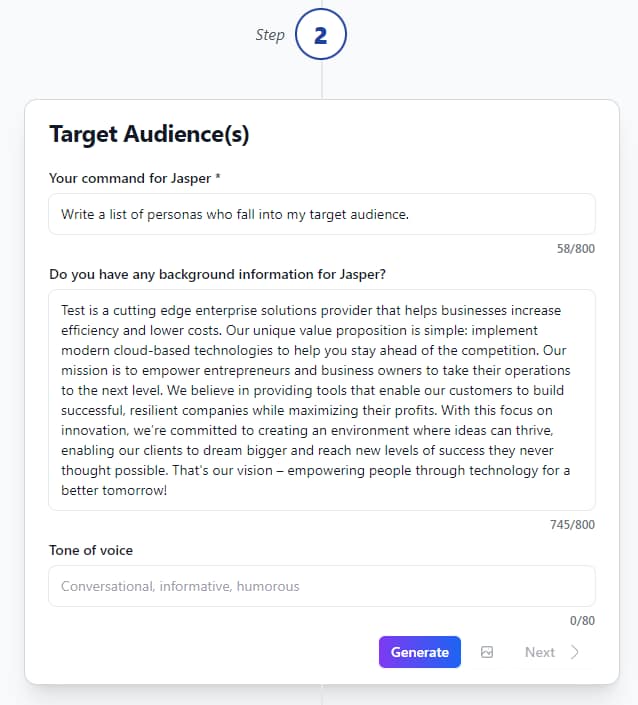Click the Next button
638x705 pixels.
click(540, 652)
